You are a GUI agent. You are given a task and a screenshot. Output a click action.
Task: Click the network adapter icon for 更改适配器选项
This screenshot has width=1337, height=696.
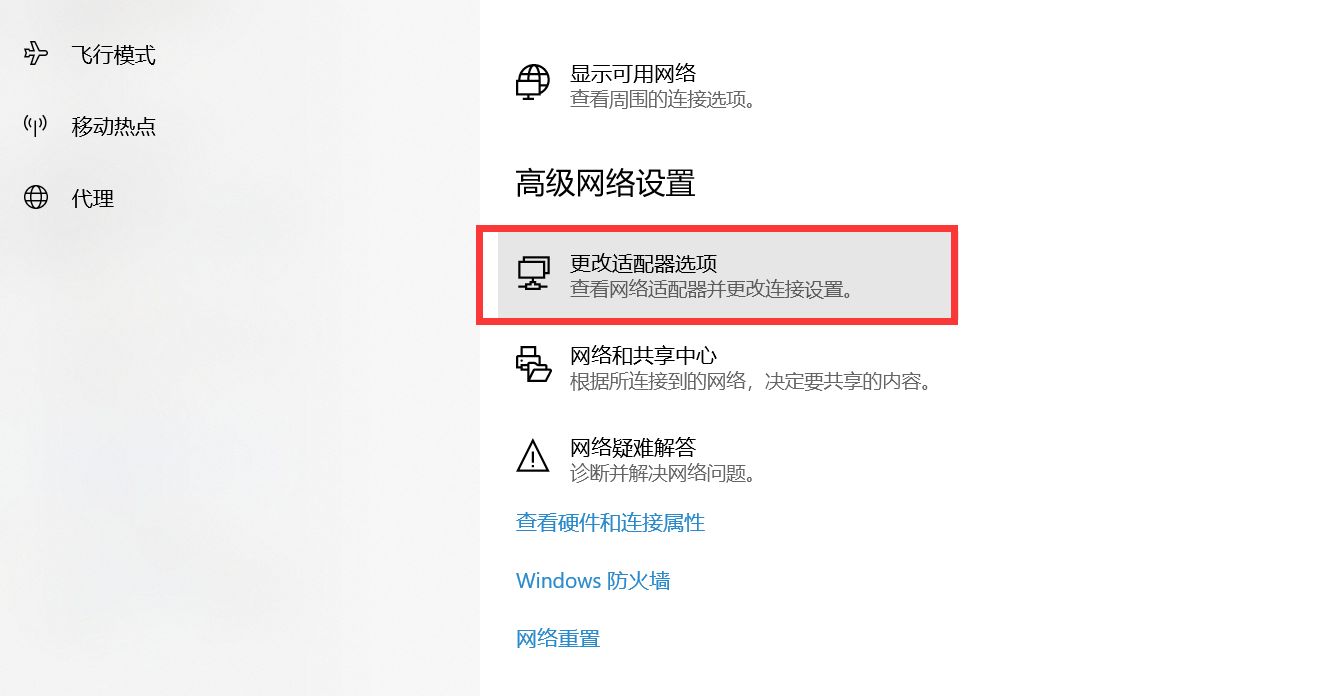coord(533,274)
